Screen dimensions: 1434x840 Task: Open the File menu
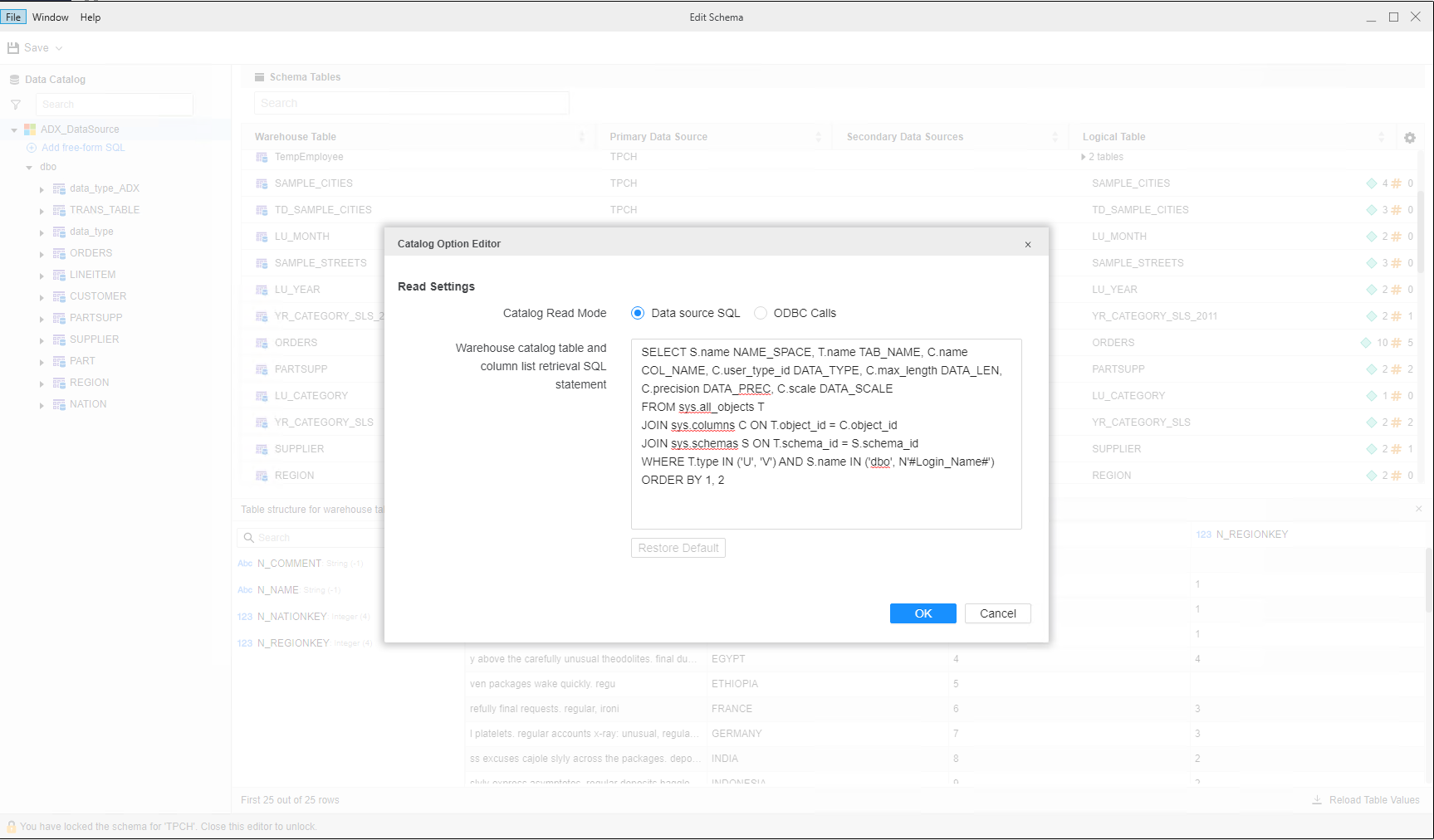(13, 17)
